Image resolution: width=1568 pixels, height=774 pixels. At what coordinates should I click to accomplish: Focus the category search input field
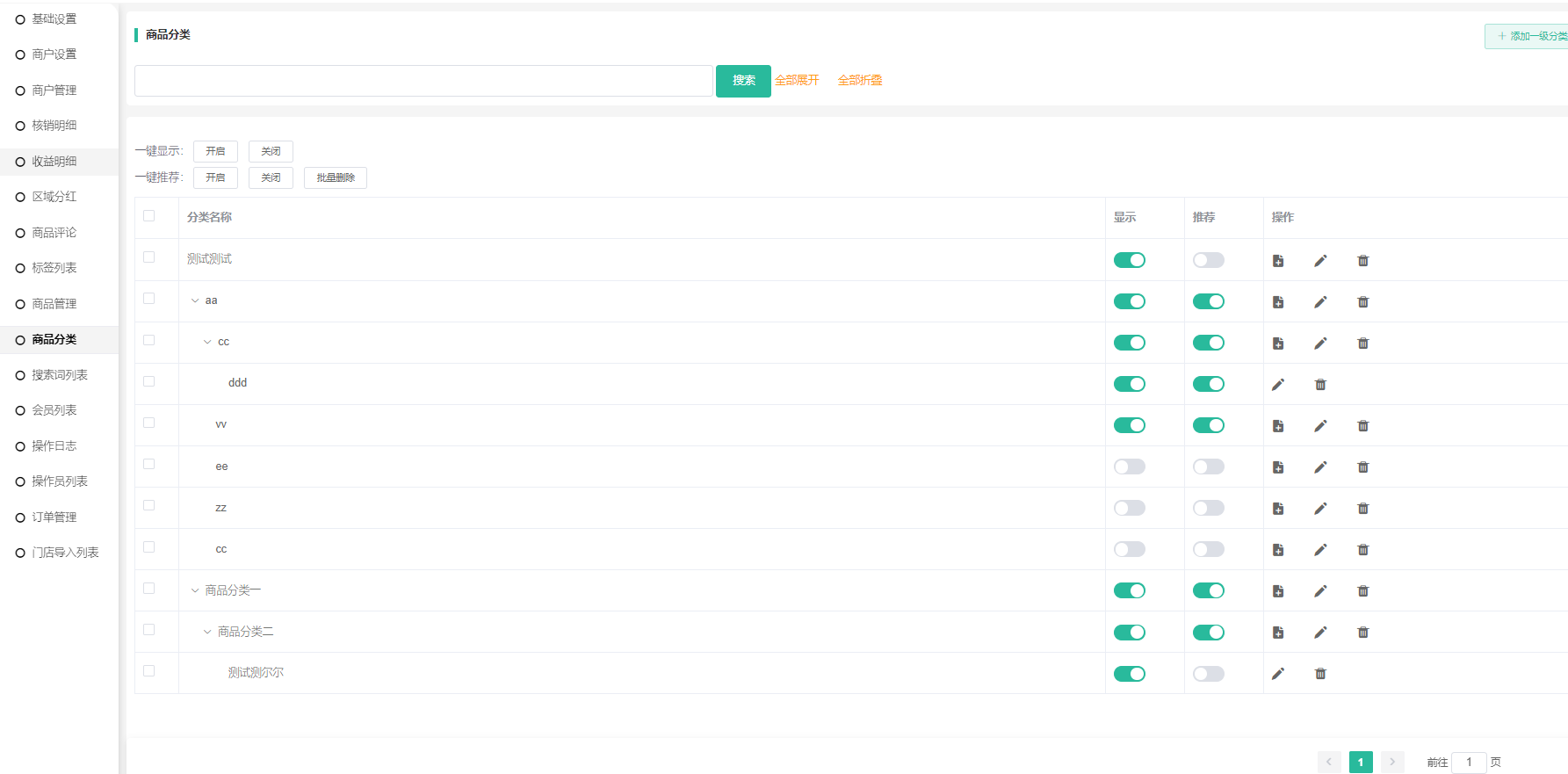coord(423,81)
